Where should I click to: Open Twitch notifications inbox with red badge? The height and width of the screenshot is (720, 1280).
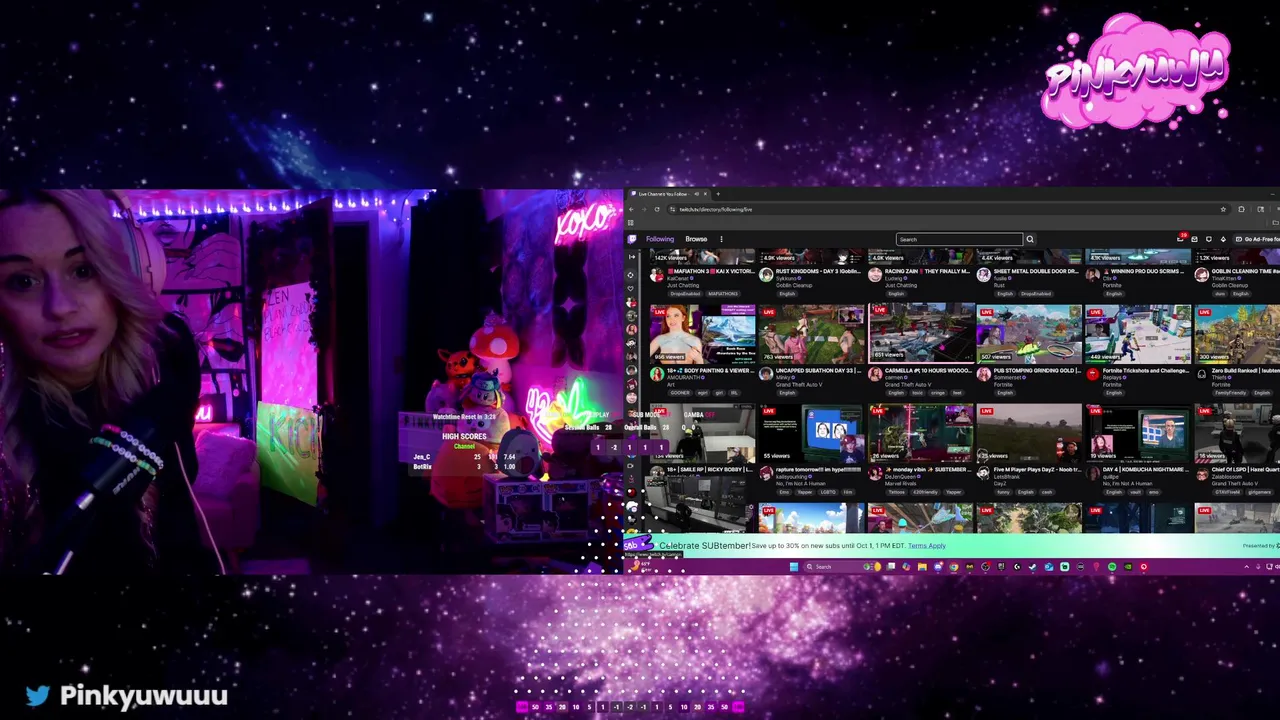point(1181,239)
